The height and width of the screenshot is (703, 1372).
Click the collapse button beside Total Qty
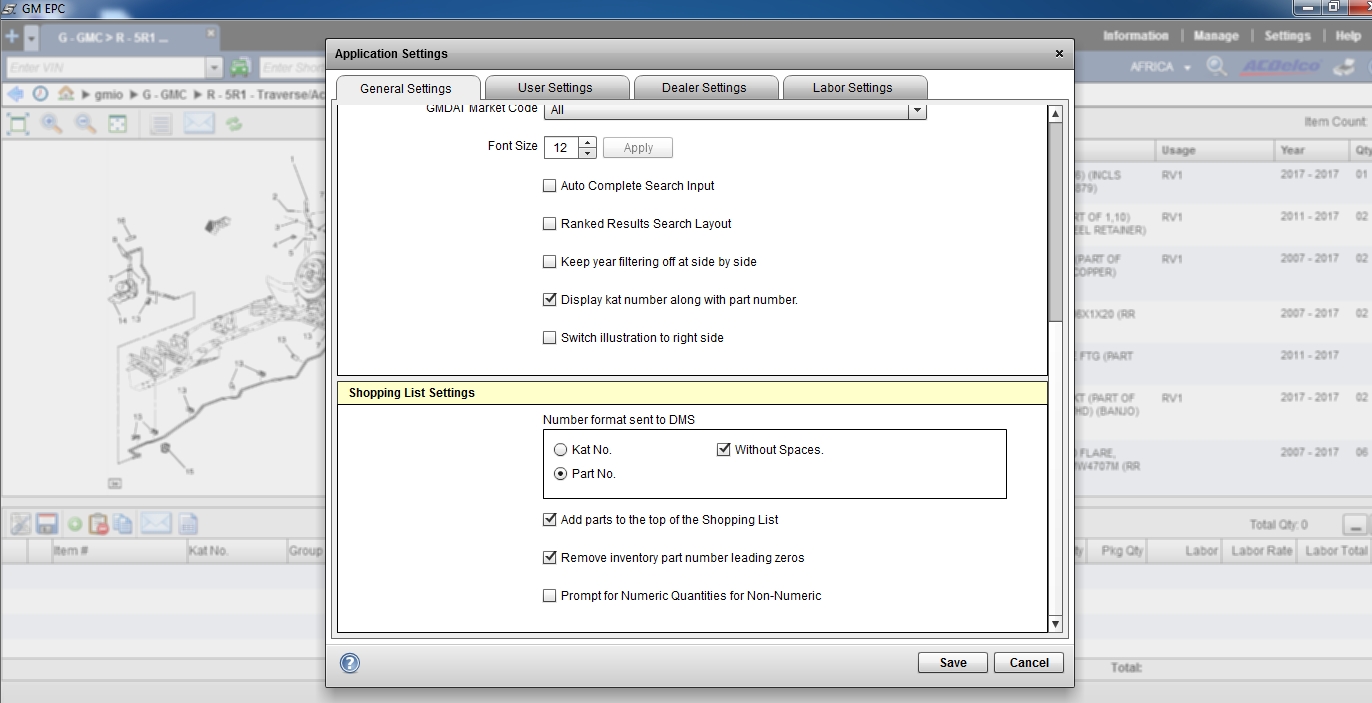click(x=1355, y=525)
